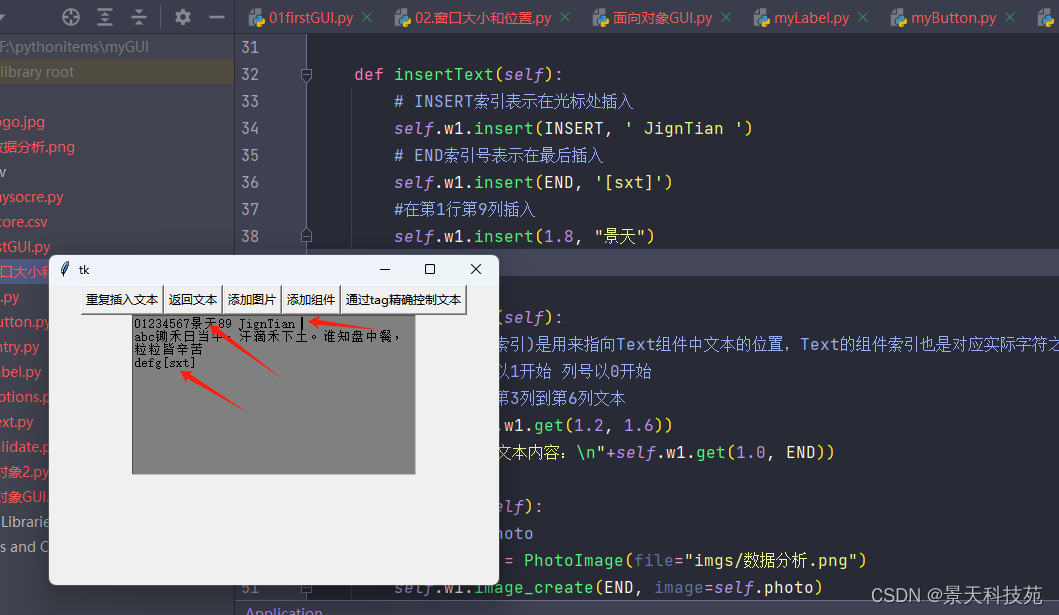Image resolution: width=1059 pixels, height=615 pixels.
Task: Close the 01firstGUI.py tab
Action: point(367,17)
